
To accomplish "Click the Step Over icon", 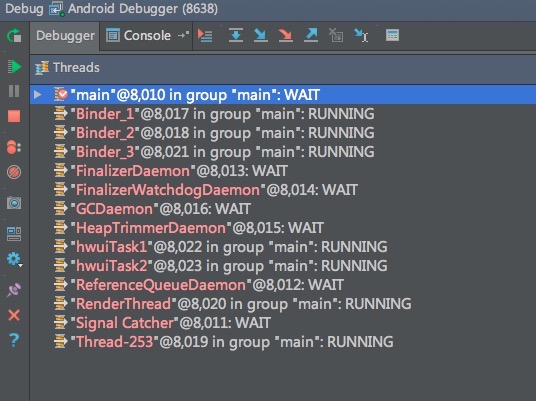I will (x=236, y=35).
